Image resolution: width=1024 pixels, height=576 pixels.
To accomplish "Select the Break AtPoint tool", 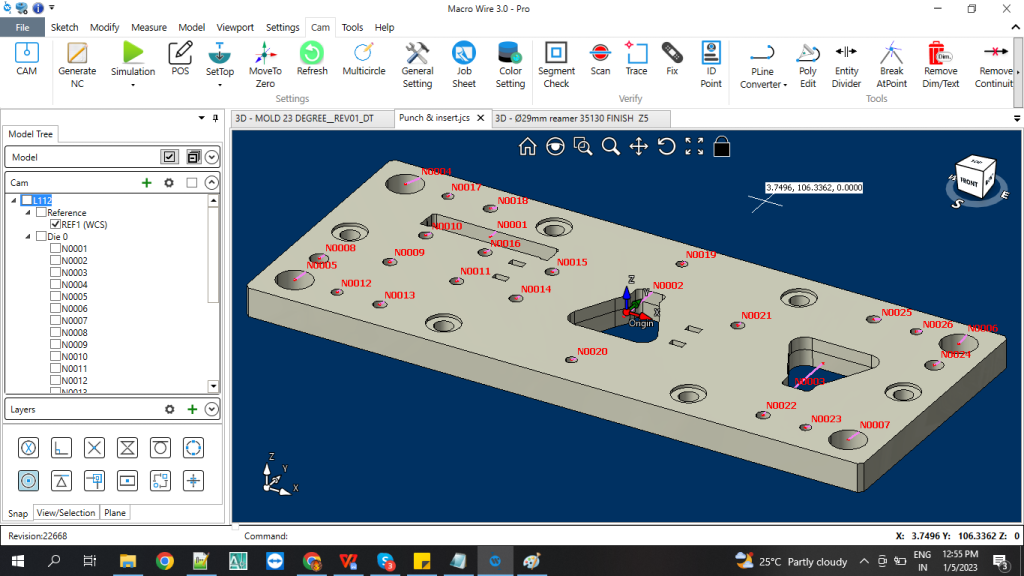I will coord(891,65).
